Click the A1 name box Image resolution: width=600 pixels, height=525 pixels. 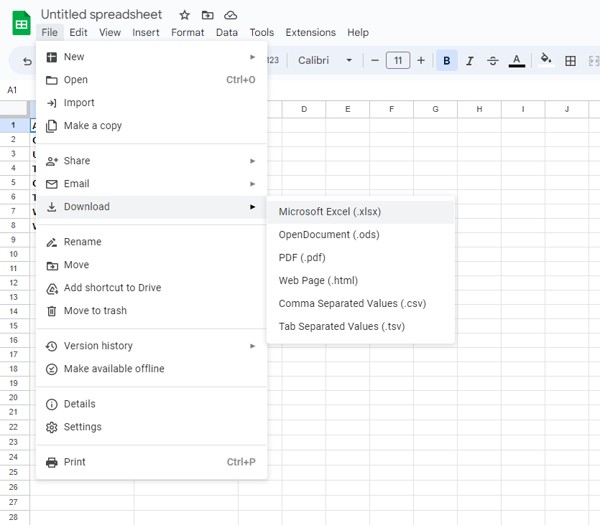(12, 90)
